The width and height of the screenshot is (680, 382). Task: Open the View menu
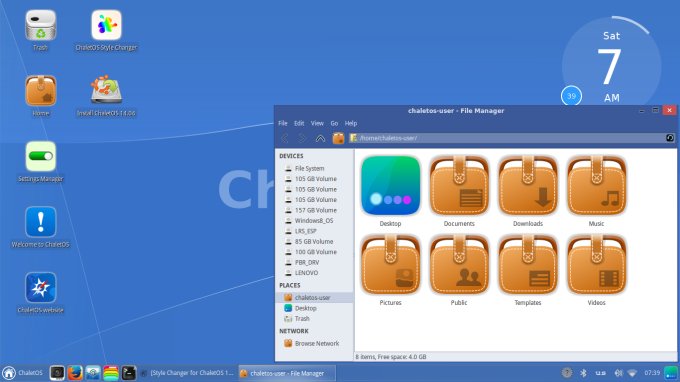[x=317, y=123]
